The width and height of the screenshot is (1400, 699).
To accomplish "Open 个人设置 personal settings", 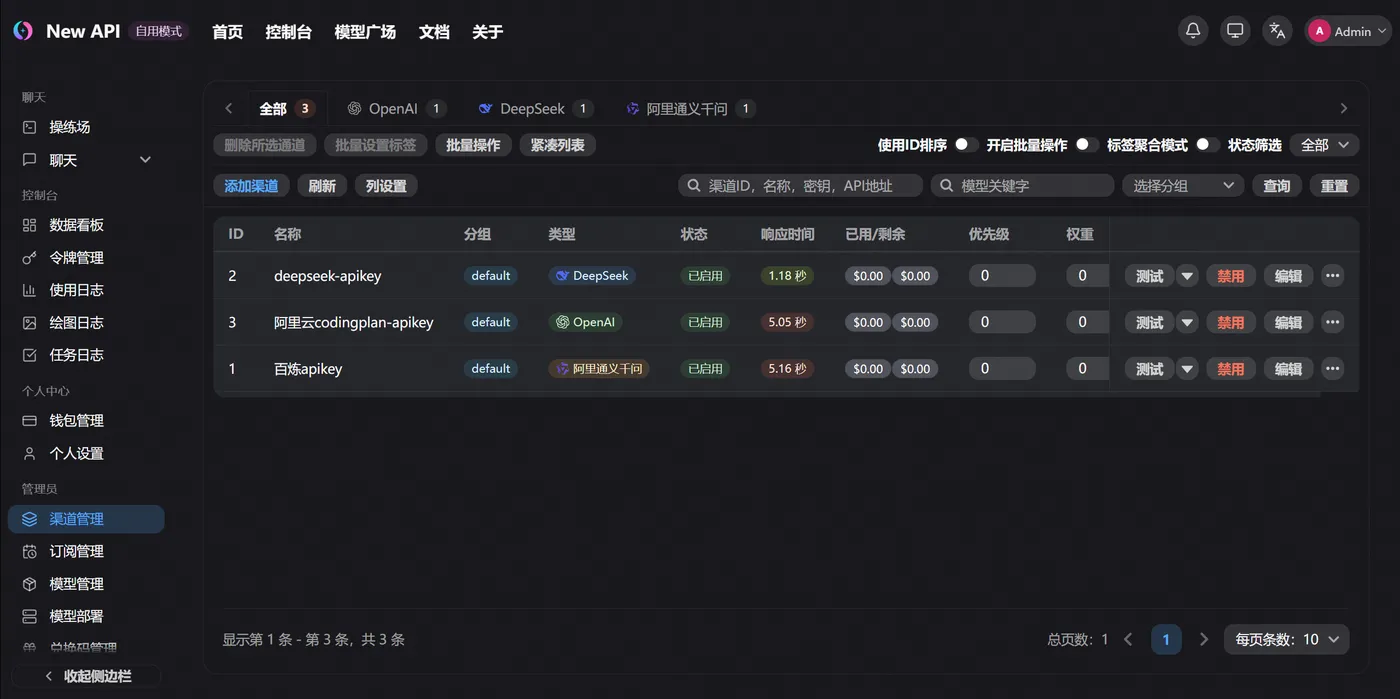I will click(x=86, y=453).
